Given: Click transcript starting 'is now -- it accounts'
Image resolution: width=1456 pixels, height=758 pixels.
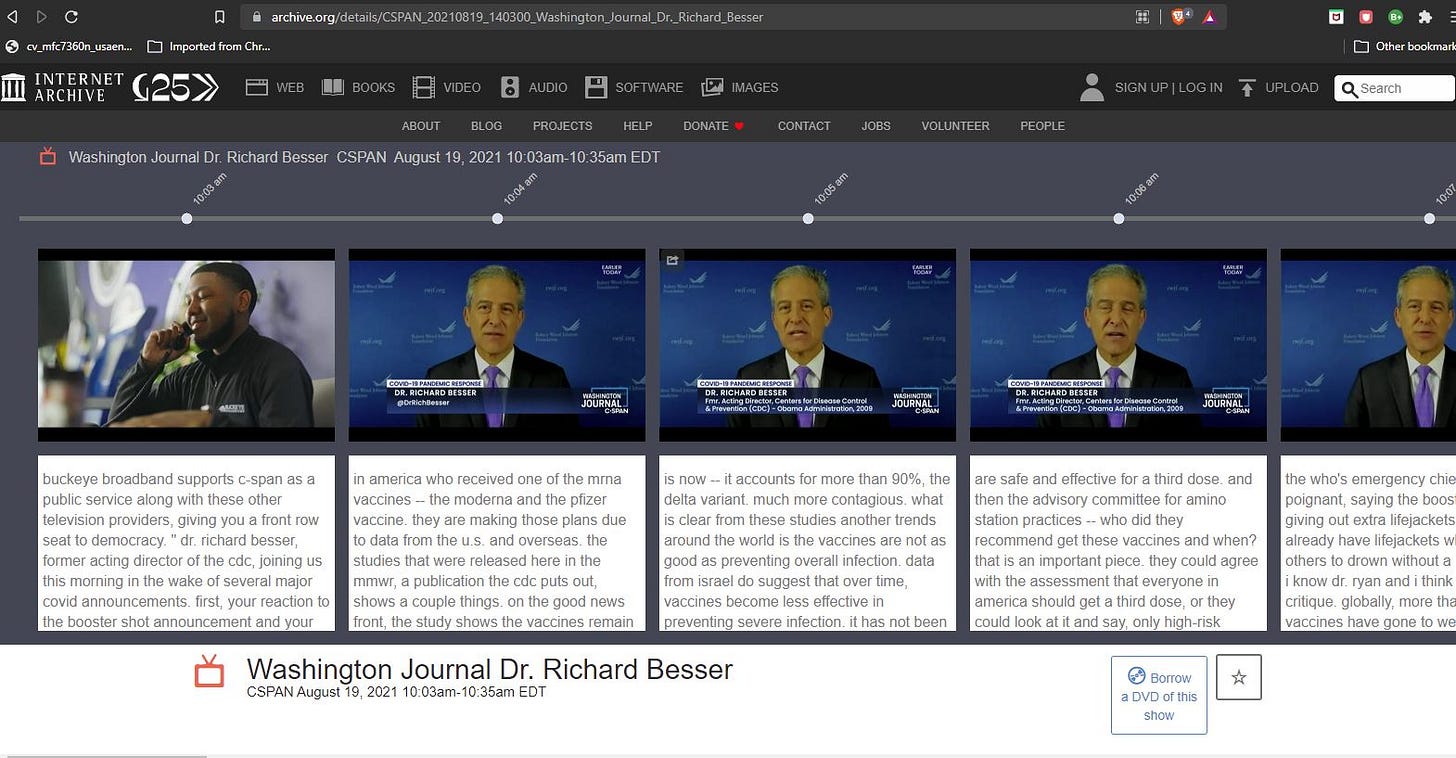Looking at the screenshot, I should (x=808, y=544).
